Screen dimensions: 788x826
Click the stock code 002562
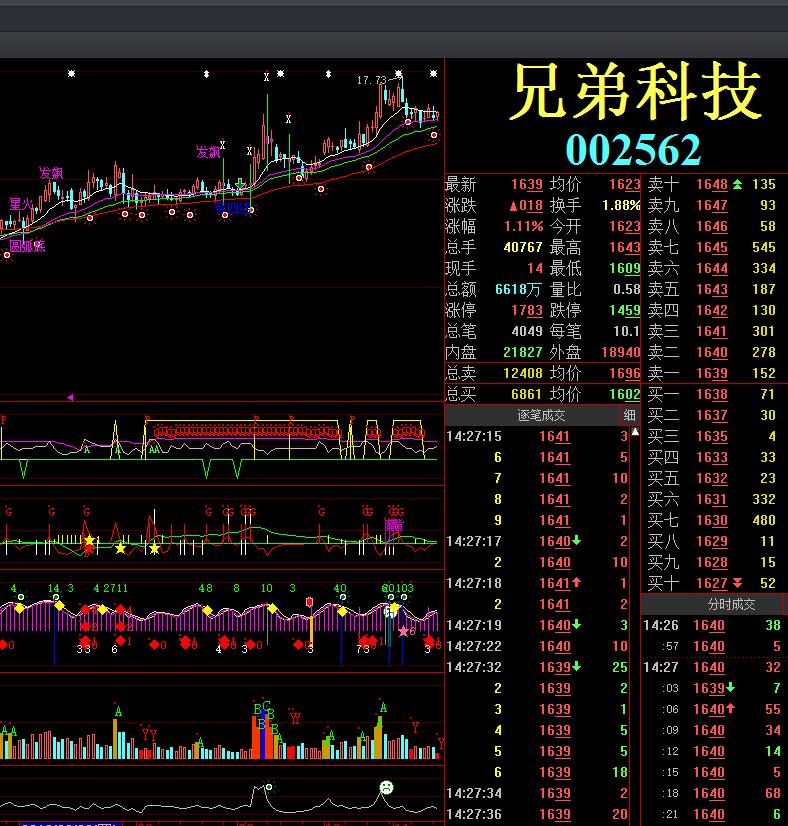click(633, 150)
